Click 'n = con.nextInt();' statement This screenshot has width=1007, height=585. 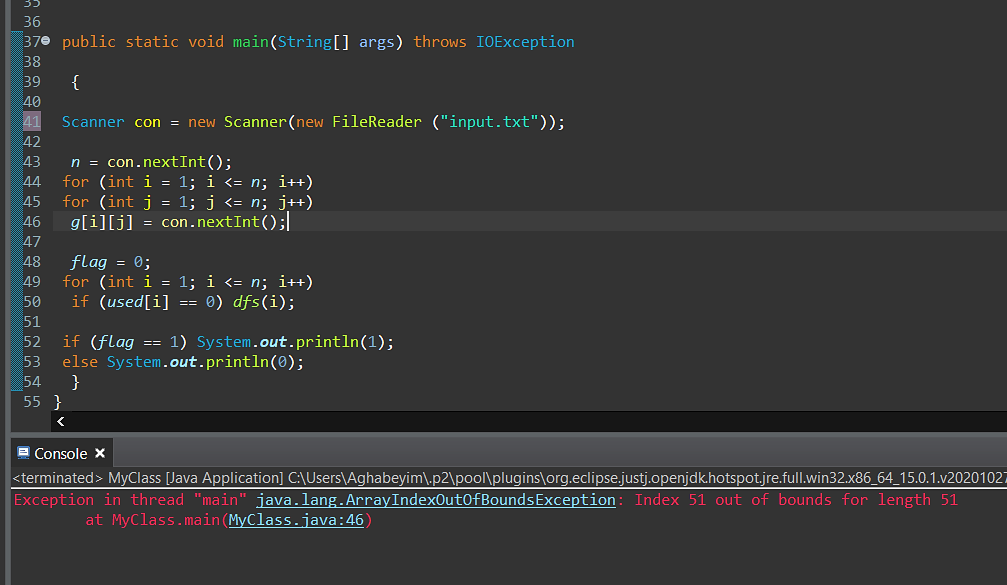(x=151, y=162)
